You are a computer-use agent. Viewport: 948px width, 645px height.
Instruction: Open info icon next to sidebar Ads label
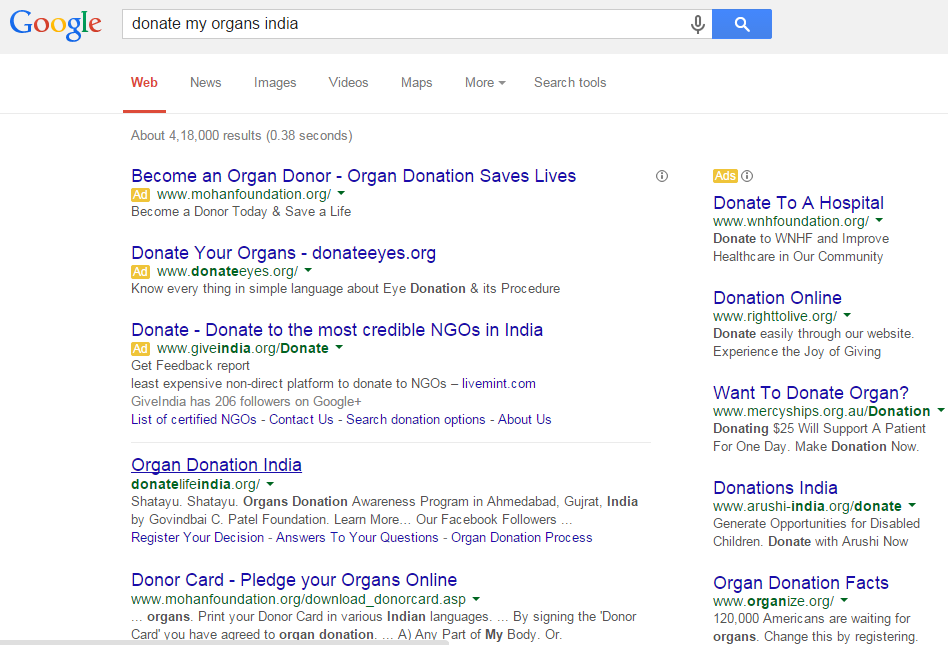pos(747,176)
